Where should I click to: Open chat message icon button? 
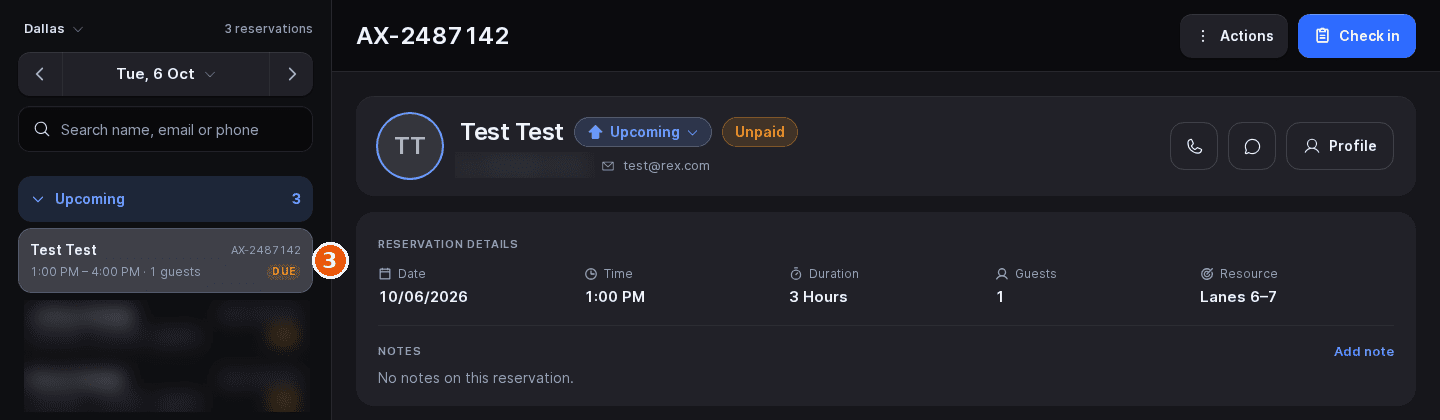click(1252, 146)
